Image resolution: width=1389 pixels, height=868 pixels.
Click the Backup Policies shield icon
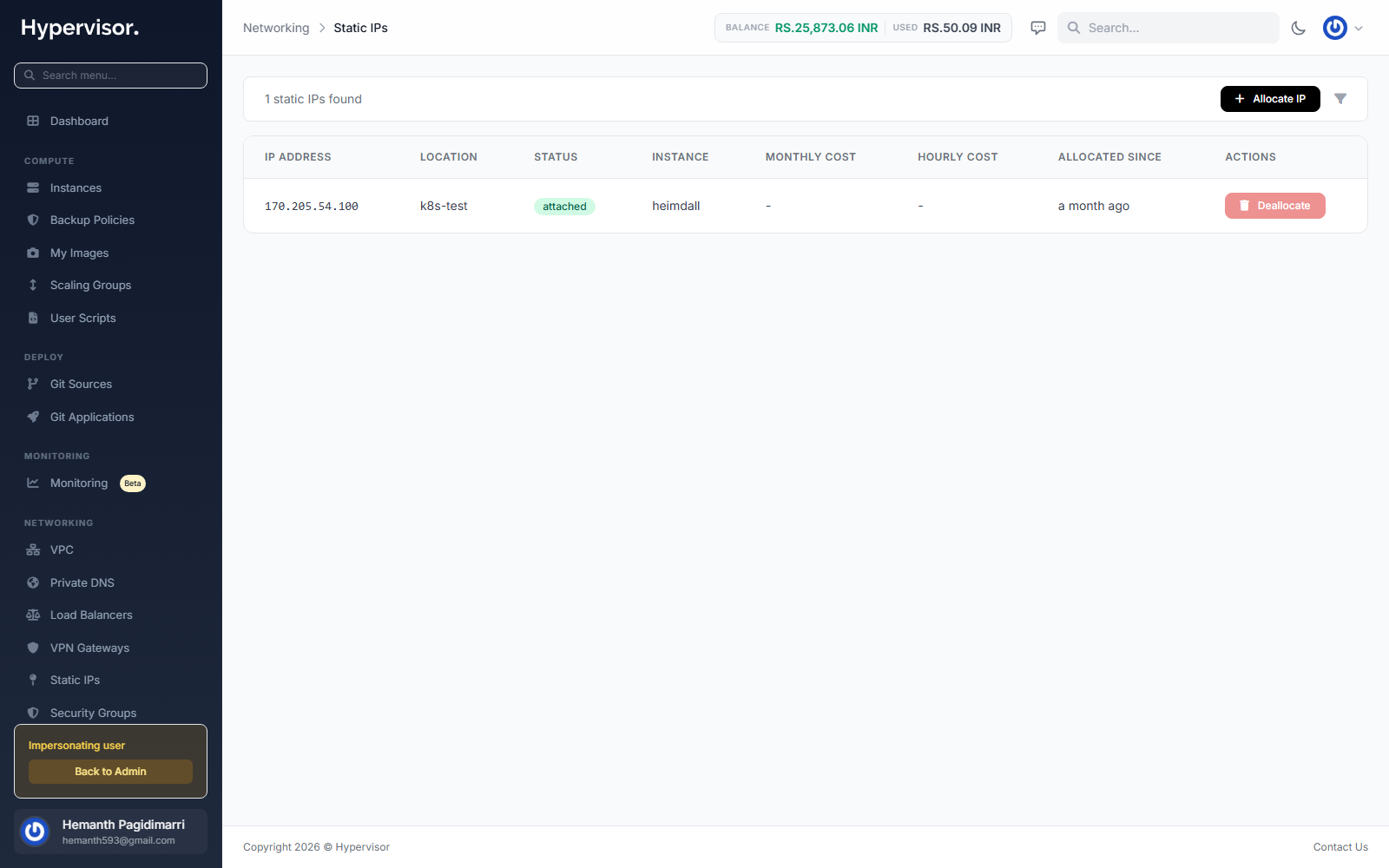[x=33, y=220]
